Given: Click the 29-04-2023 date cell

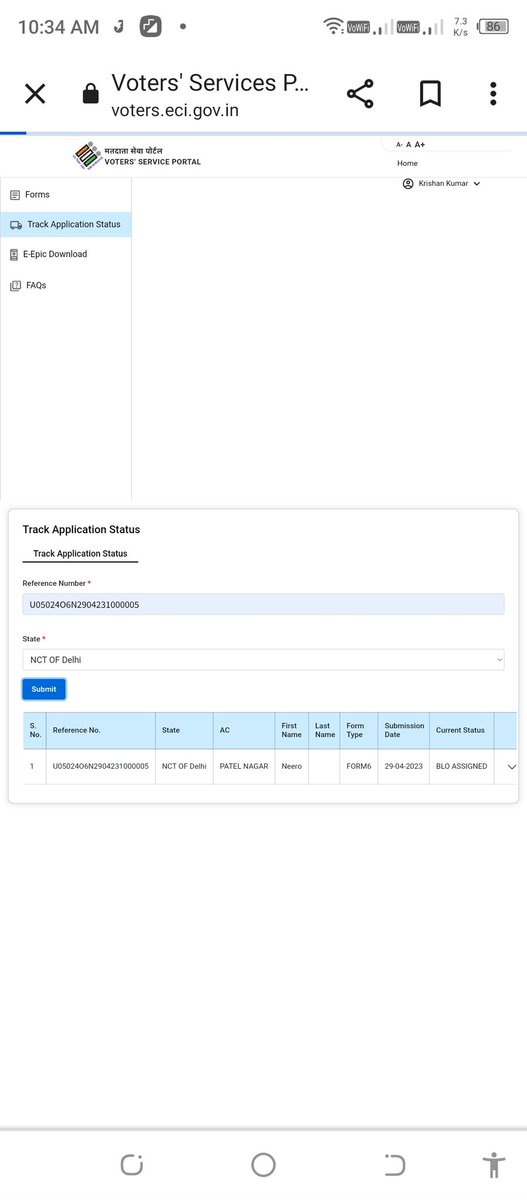Looking at the screenshot, I should point(405,766).
